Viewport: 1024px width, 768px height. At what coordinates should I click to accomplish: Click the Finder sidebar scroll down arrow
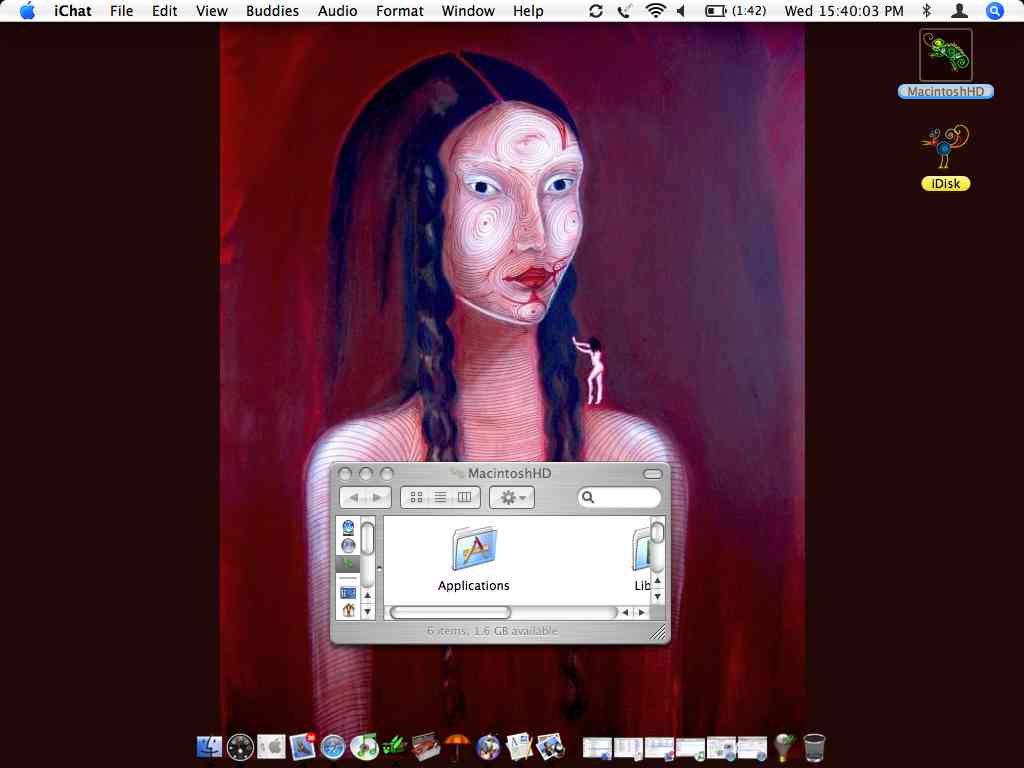[x=368, y=611]
